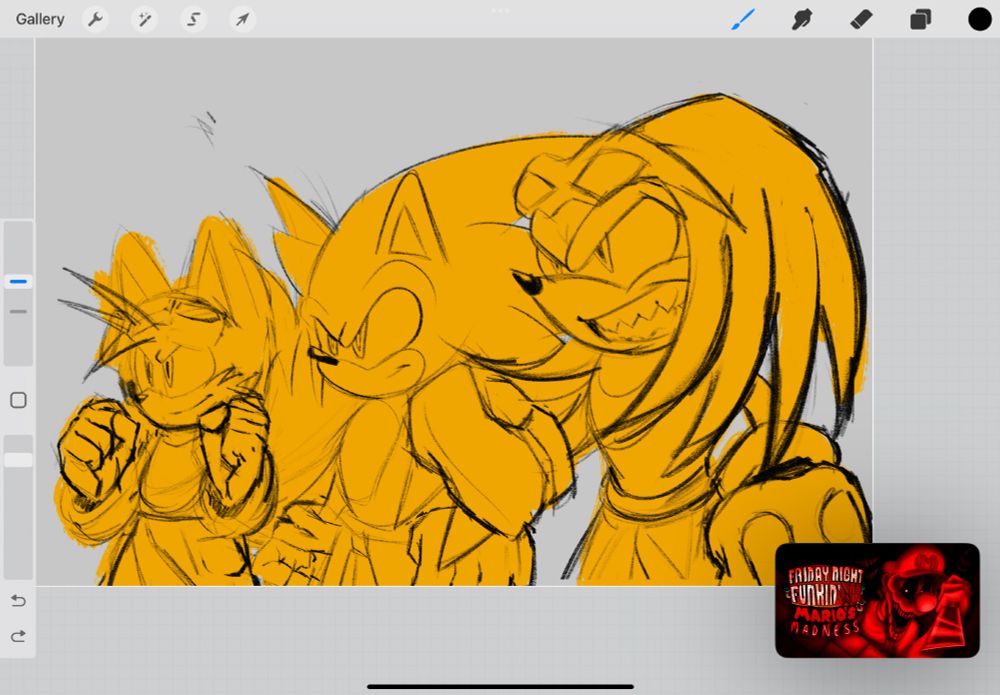Open the Mario's Madness picture-in-picture video
The width and height of the screenshot is (1000, 695).
(877, 600)
